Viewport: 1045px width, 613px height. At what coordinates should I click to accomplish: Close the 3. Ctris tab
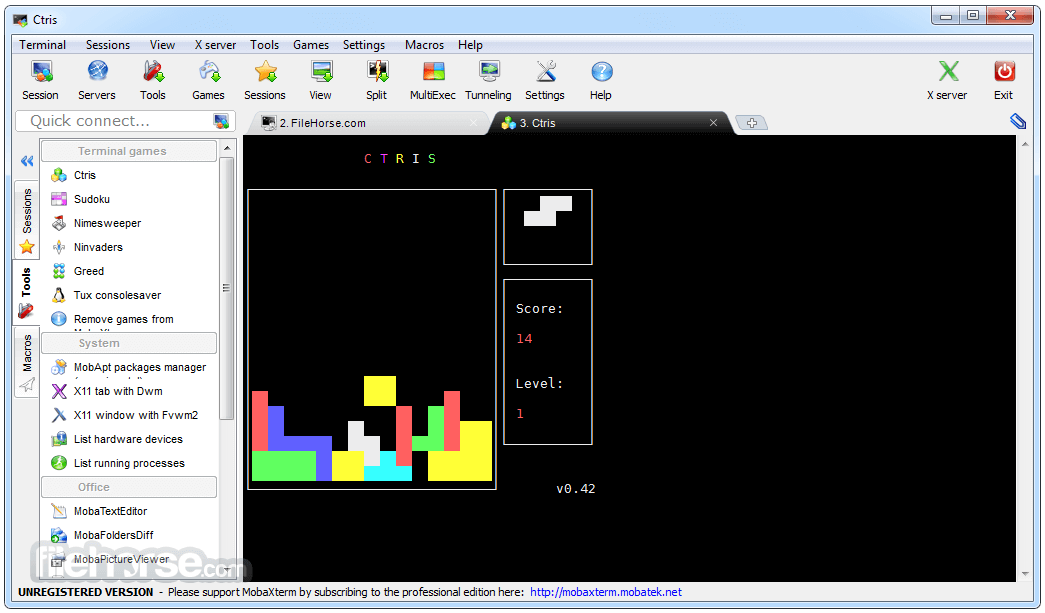click(x=713, y=123)
